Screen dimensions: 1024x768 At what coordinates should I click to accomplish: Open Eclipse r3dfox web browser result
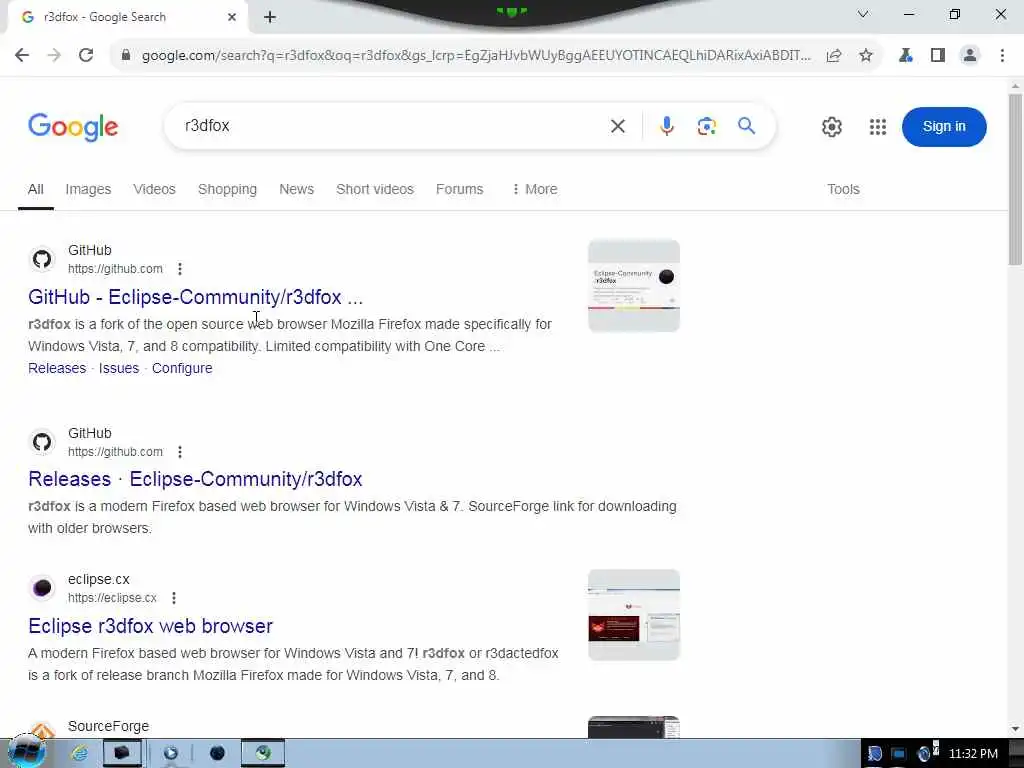[150, 626]
